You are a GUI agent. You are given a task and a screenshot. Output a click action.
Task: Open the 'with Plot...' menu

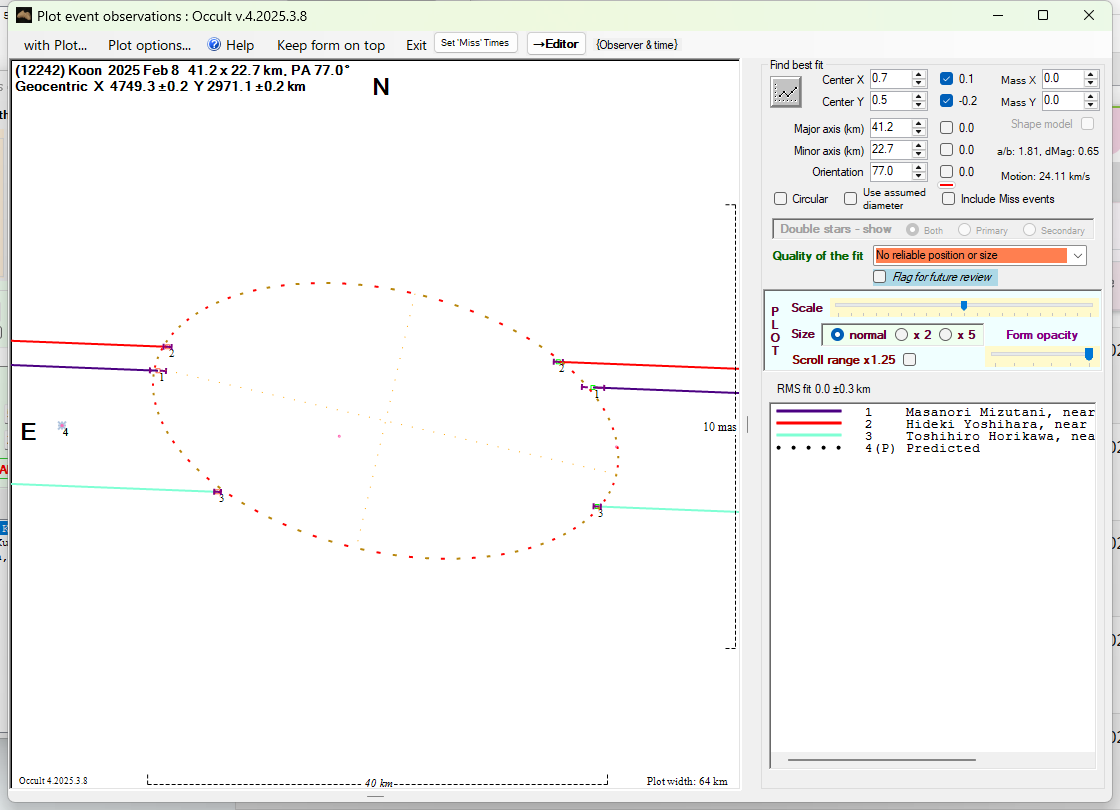[x=55, y=45]
